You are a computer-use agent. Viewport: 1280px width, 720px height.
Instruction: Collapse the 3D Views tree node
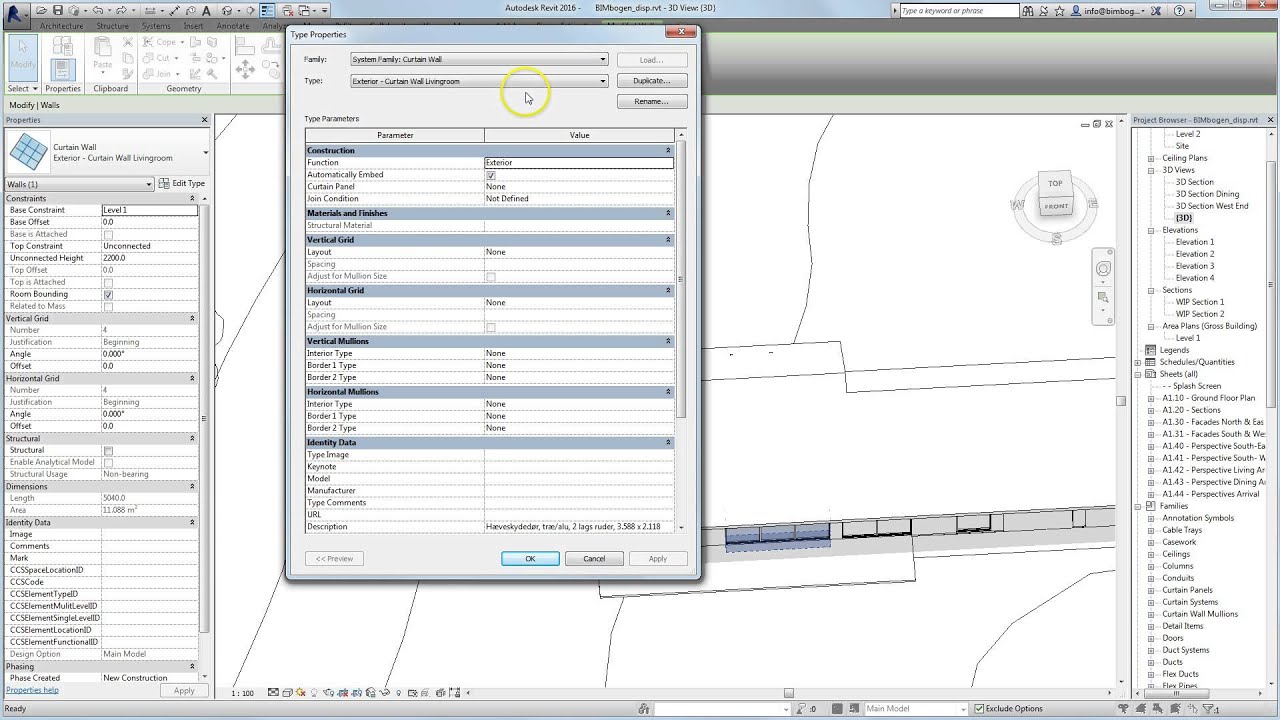pos(1151,170)
